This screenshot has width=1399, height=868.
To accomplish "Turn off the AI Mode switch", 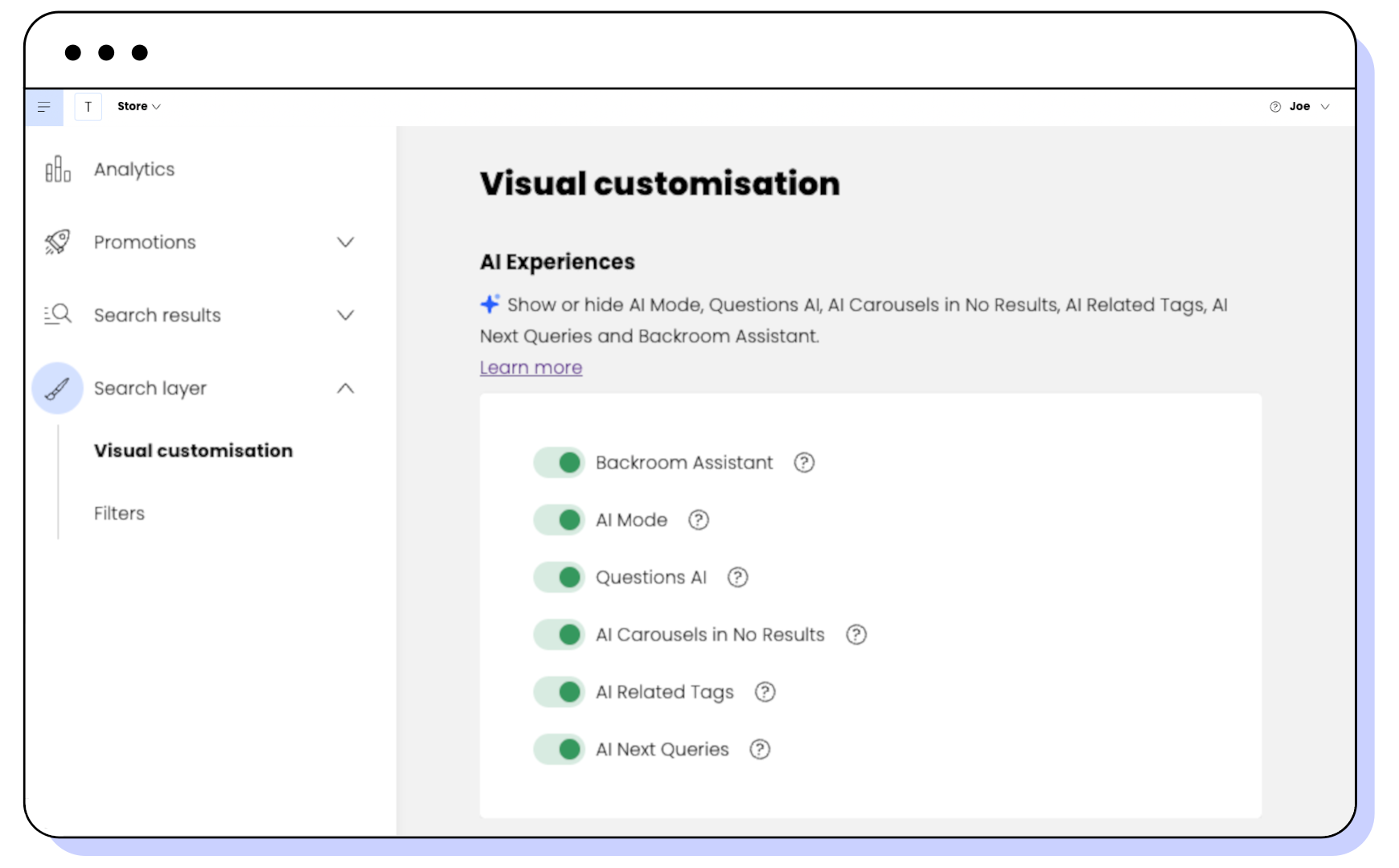I will [559, 520].
